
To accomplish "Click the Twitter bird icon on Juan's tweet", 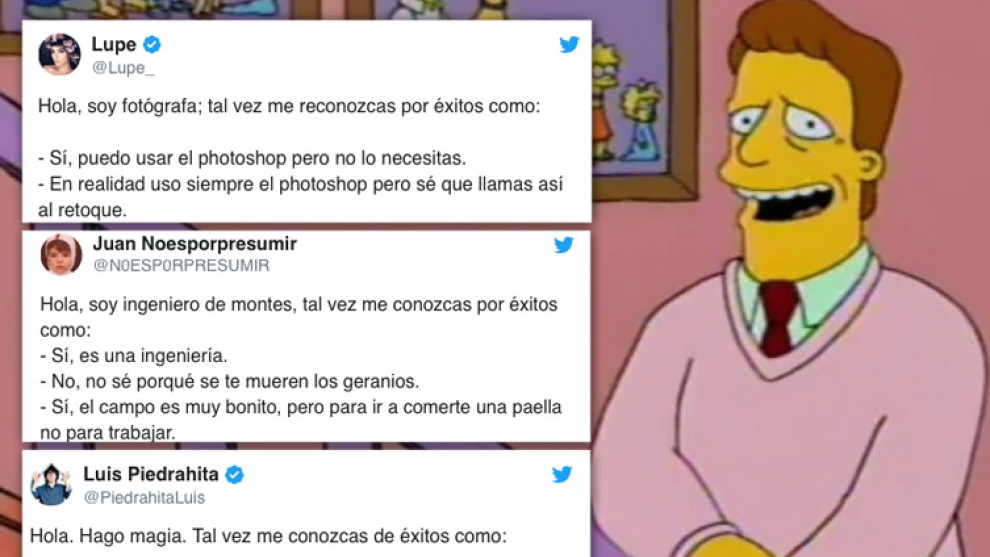I will pyautogui.click(x=563, y=244).
